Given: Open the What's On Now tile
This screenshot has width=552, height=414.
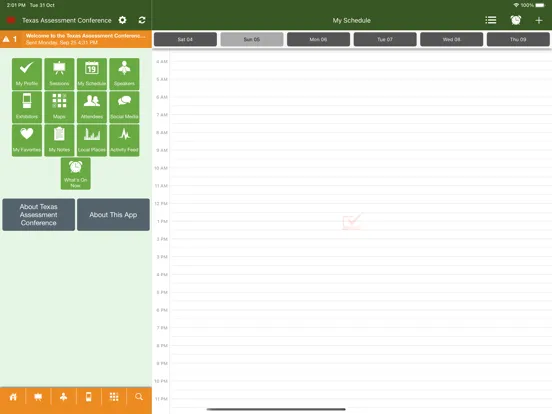Looking at the screenshot, I should click(76, 174).
